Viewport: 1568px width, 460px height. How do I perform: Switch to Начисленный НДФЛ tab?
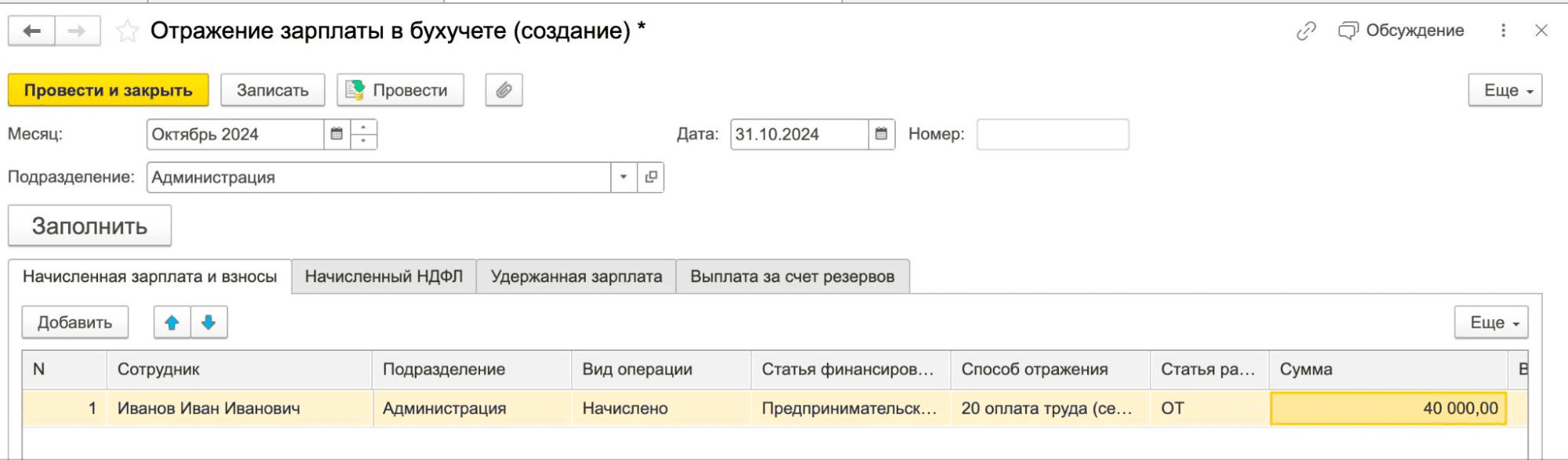384,277
